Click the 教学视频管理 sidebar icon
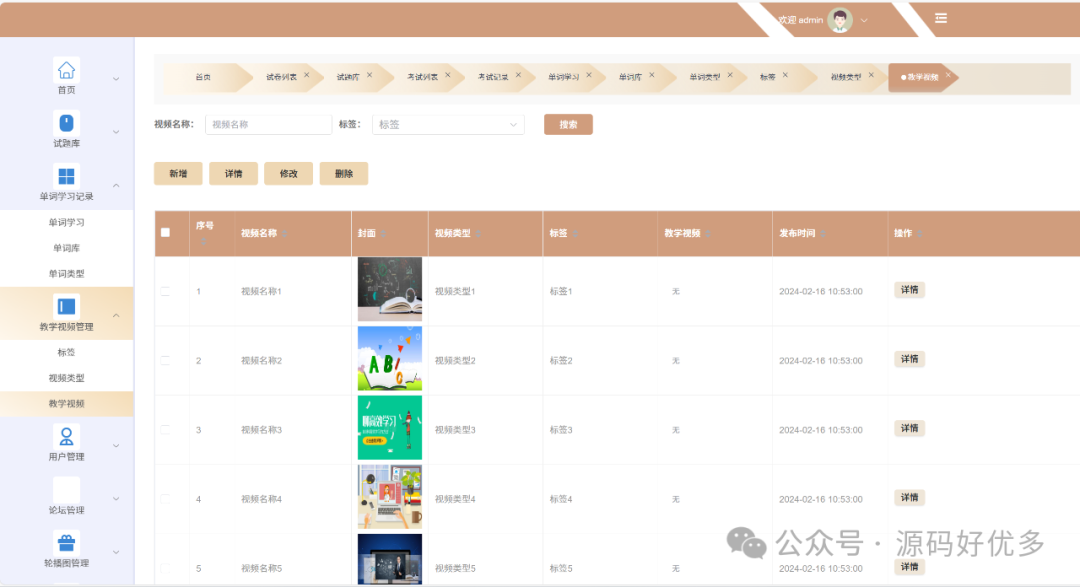This screenshot has height=587, width=1080. coord(66,307)
